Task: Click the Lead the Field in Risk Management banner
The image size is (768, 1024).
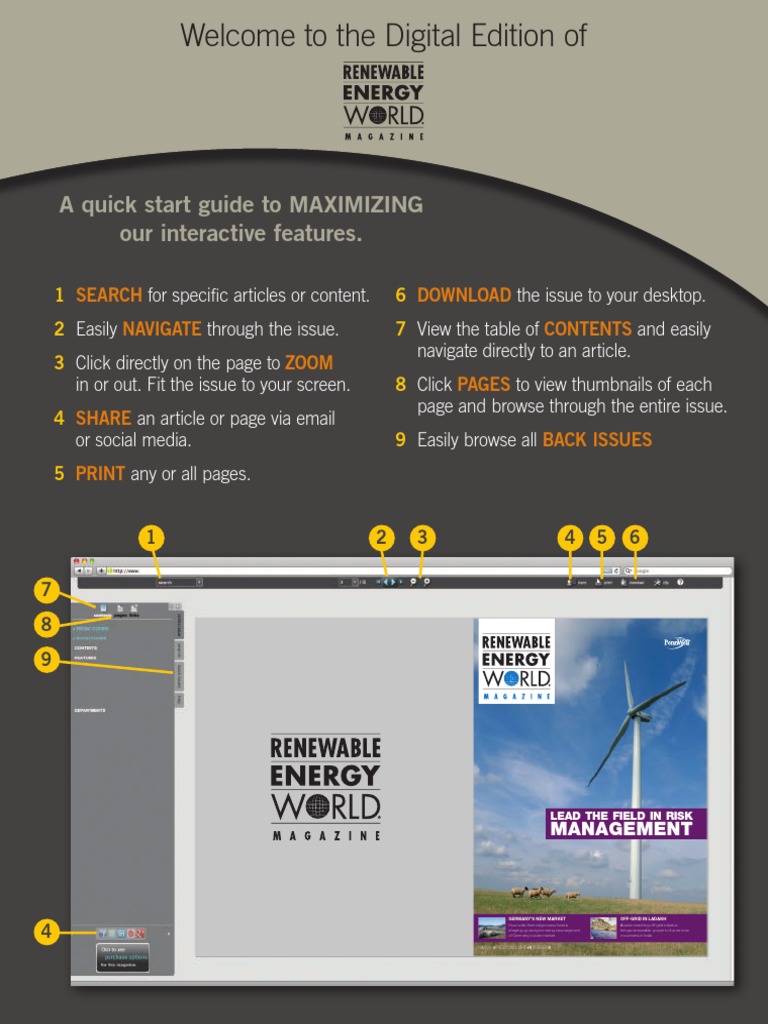Action: [x=626, y=824]
